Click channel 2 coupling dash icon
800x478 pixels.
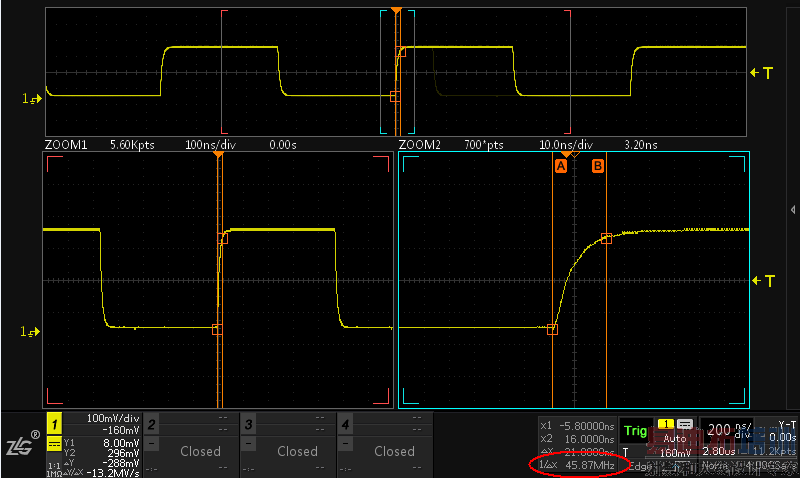click(152, 444)
